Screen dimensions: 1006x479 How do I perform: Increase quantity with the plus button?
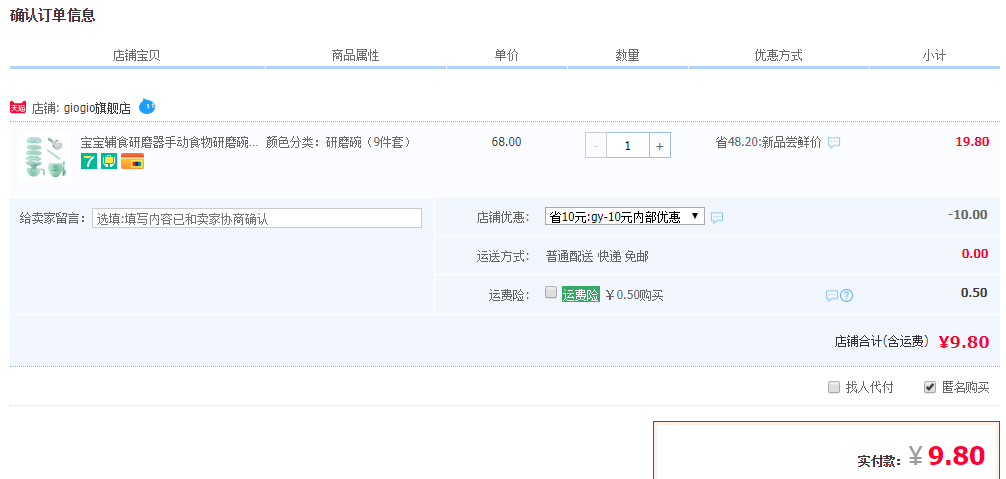click(659, 146)
